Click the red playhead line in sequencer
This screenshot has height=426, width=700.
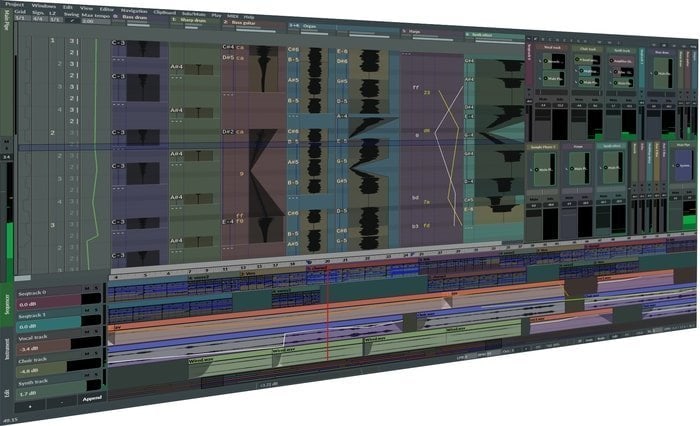click(x=328, y=313)
